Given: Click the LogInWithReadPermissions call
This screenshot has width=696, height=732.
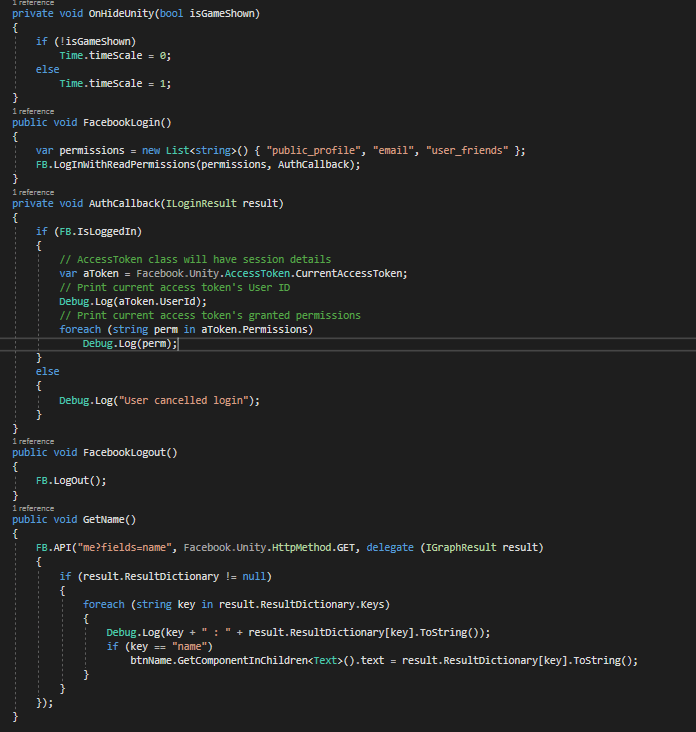Looking at the screenshot, I should 124,164.
